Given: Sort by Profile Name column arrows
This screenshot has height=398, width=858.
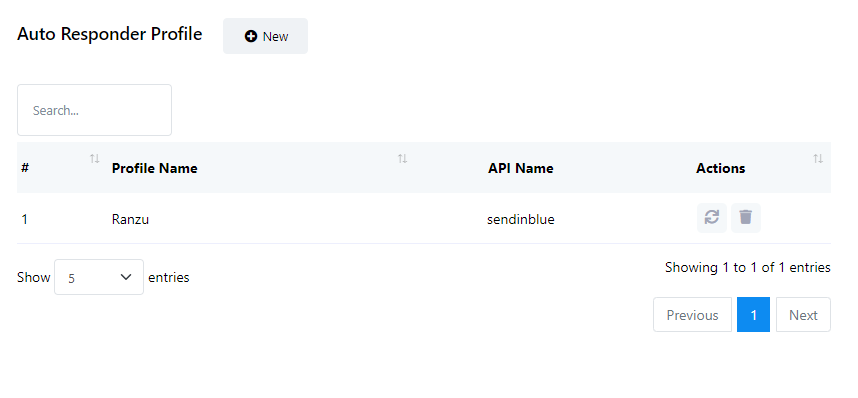Looking at the screenshot, I should [402, 159].
